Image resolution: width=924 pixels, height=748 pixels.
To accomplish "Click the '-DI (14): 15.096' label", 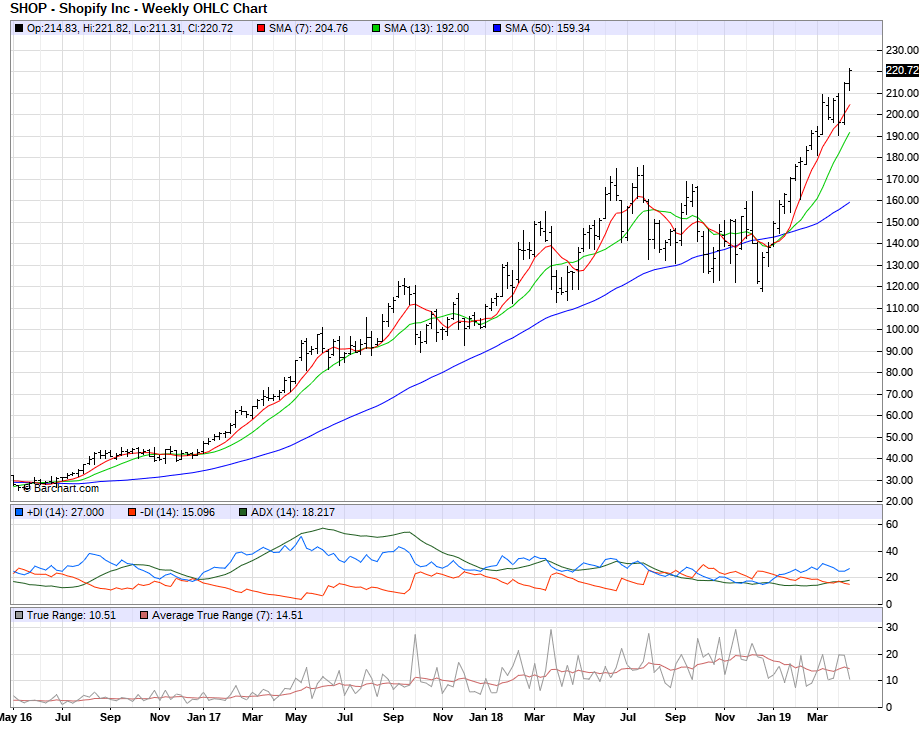I will 177,513.
